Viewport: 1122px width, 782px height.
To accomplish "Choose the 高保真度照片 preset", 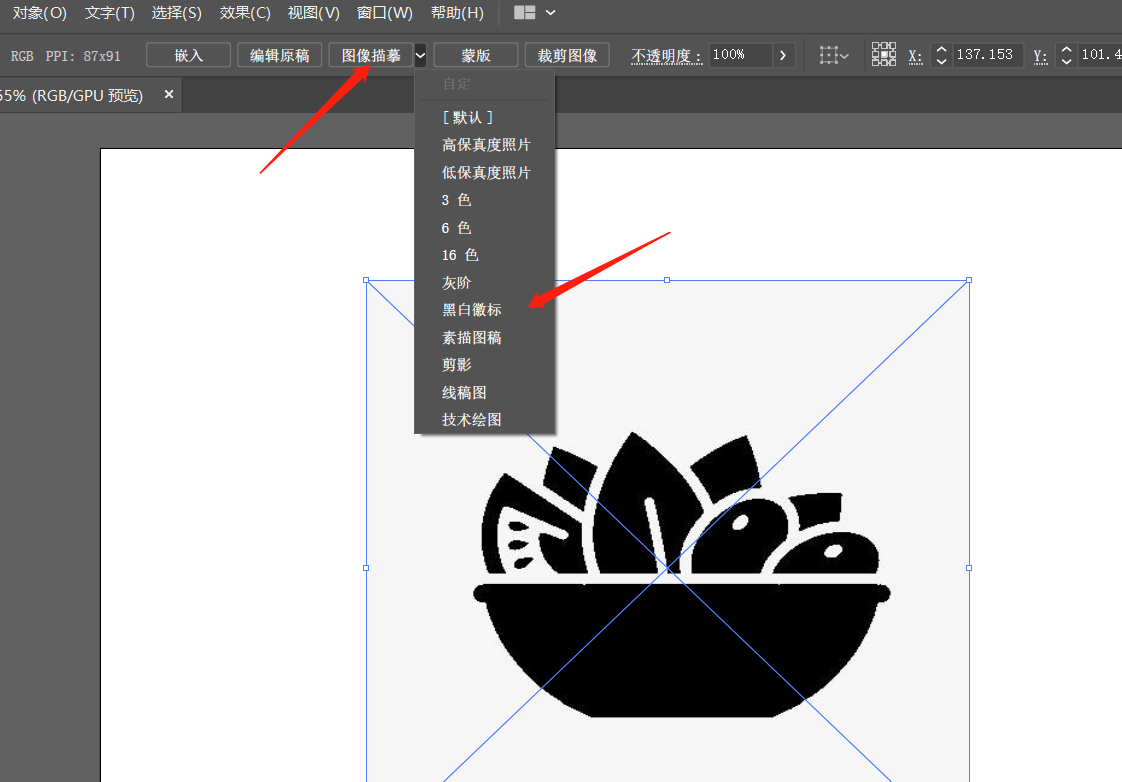I will coord(484,145).
